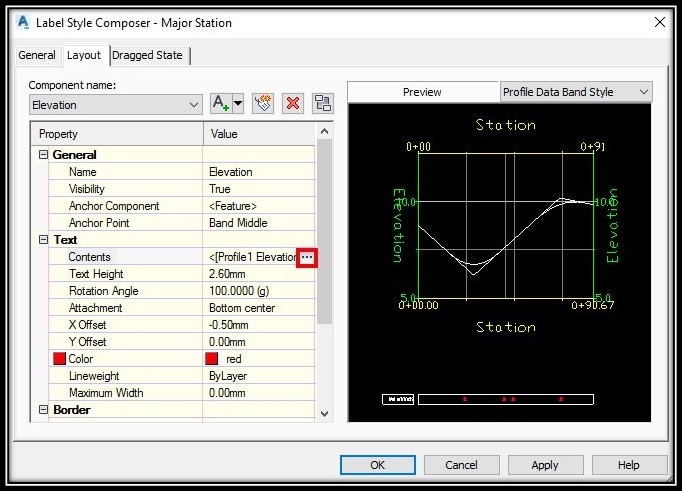Click the red color swatch in Value column
The height and width of the screenshot is (491, 682).
point(212,359)
